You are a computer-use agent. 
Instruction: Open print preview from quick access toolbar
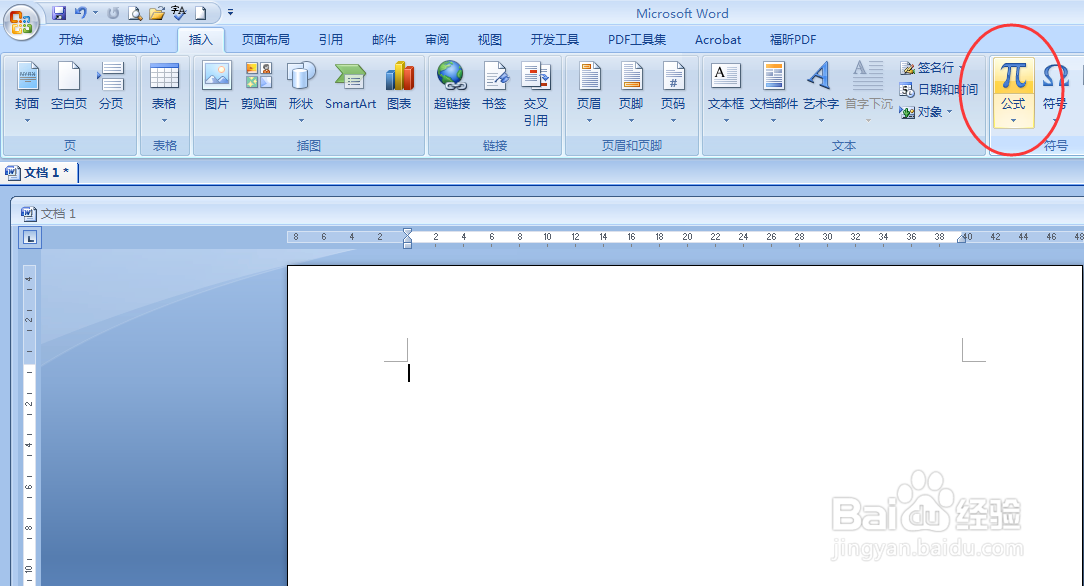coord(135,13)
